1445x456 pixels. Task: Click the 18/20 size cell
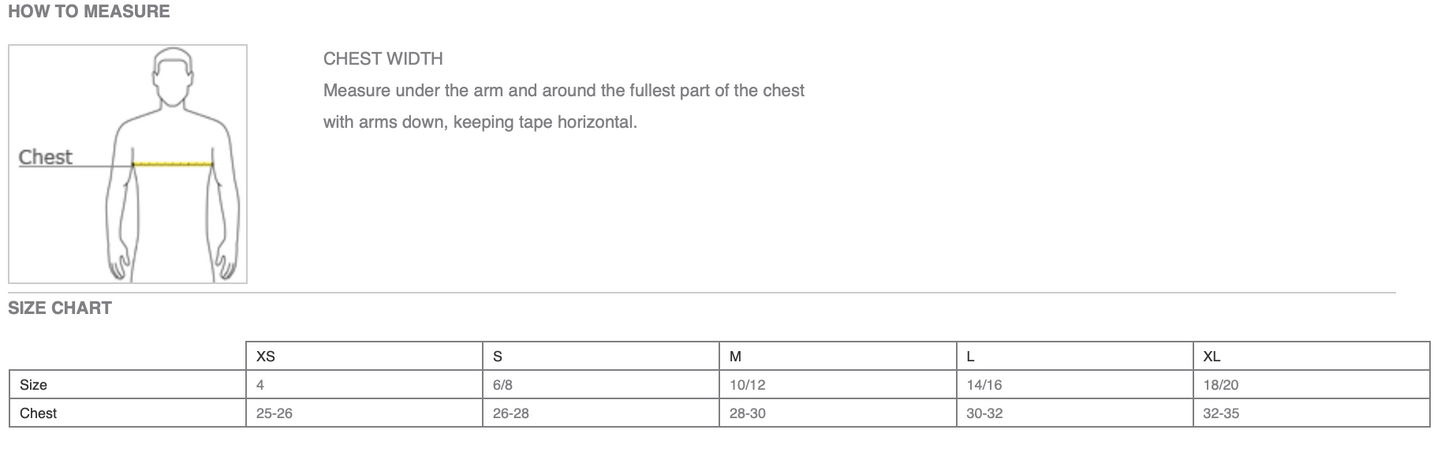tap(1221, 384)
